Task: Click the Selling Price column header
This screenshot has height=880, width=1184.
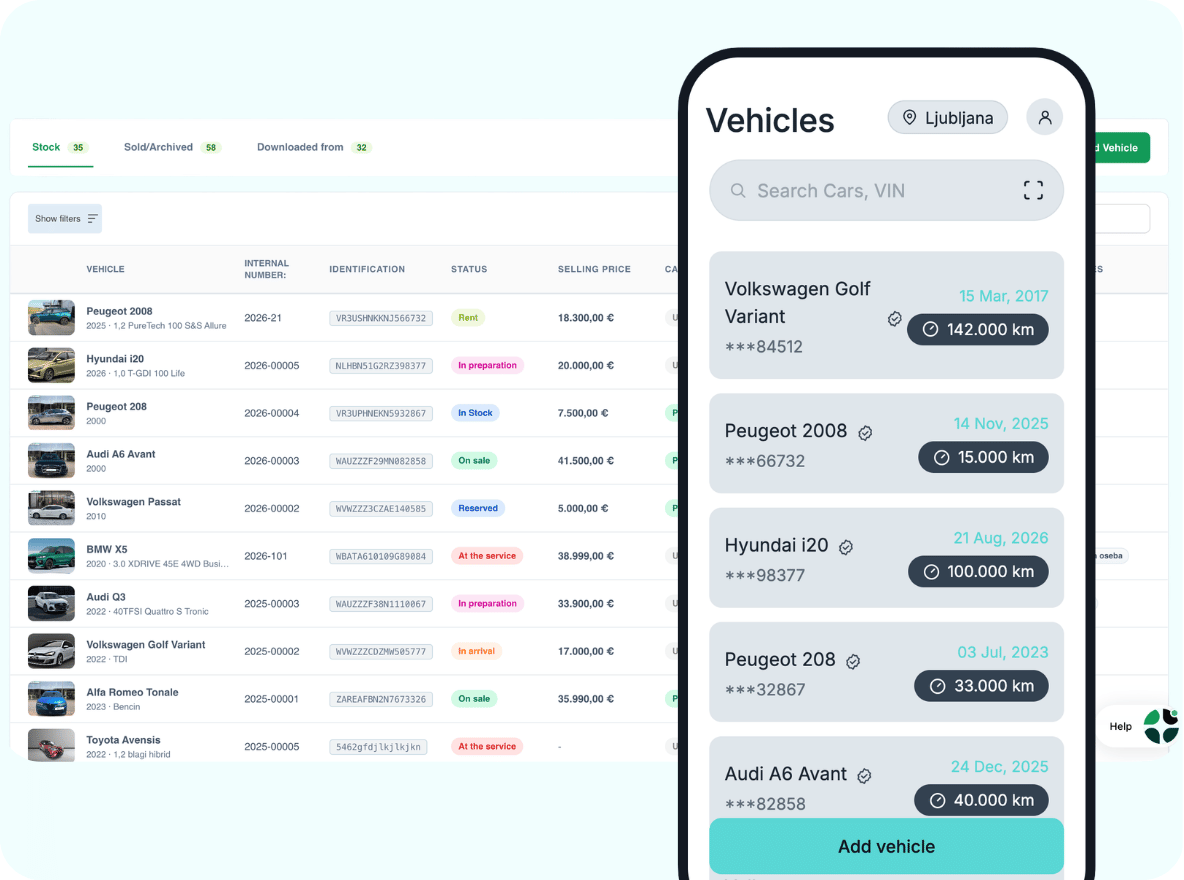Action: pos(594,269)
